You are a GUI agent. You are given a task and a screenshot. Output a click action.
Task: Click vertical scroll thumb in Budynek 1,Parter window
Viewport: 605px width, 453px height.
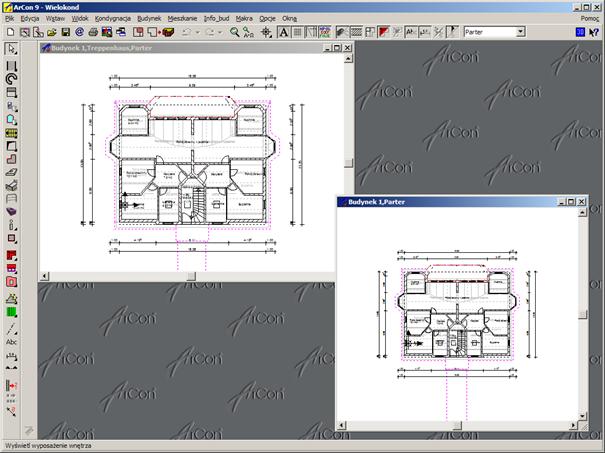[x=583, y=314]
